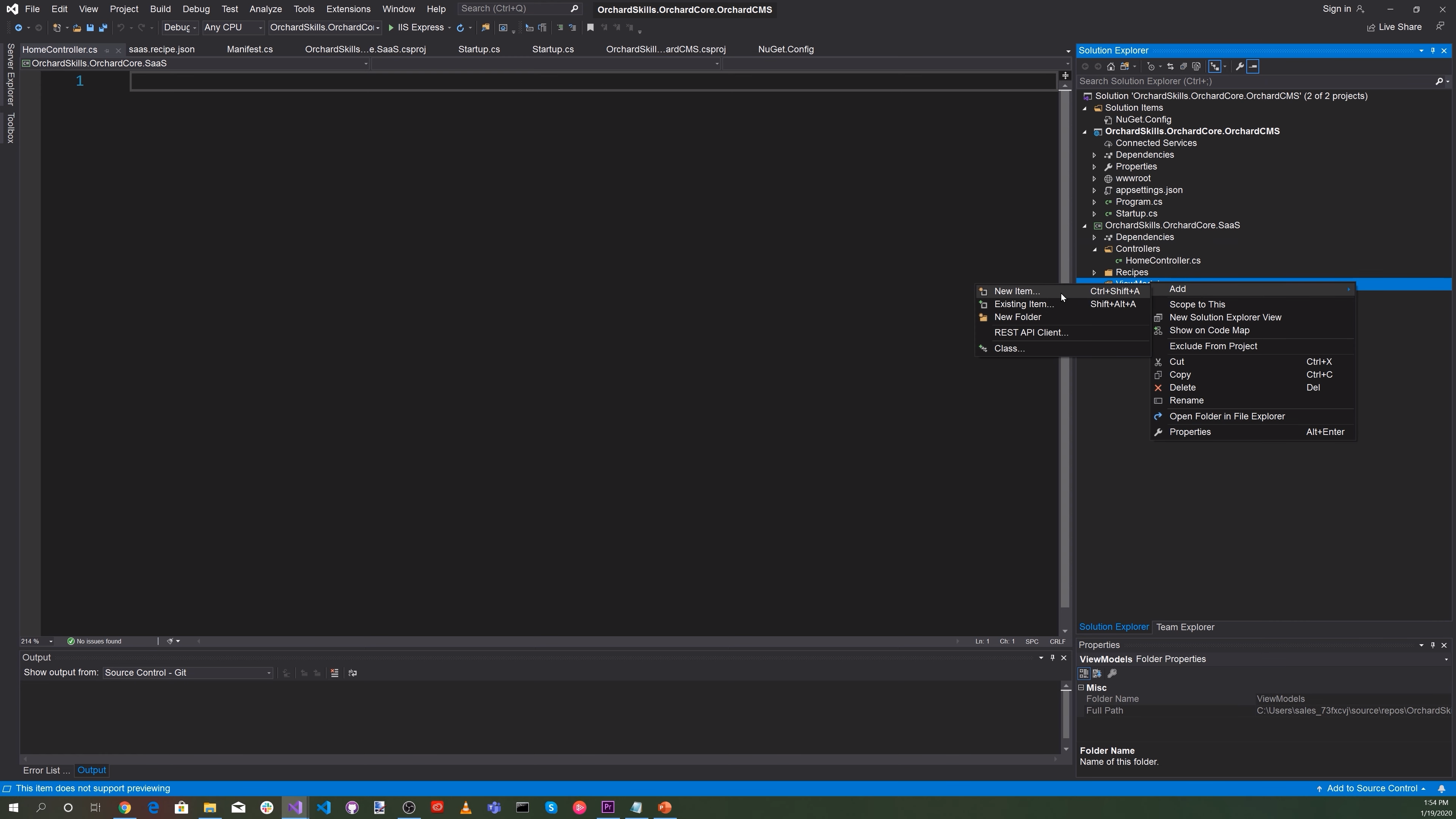Click Clear All in Output panel
This screenshot has height=819, width=1456.
[334, 673]
